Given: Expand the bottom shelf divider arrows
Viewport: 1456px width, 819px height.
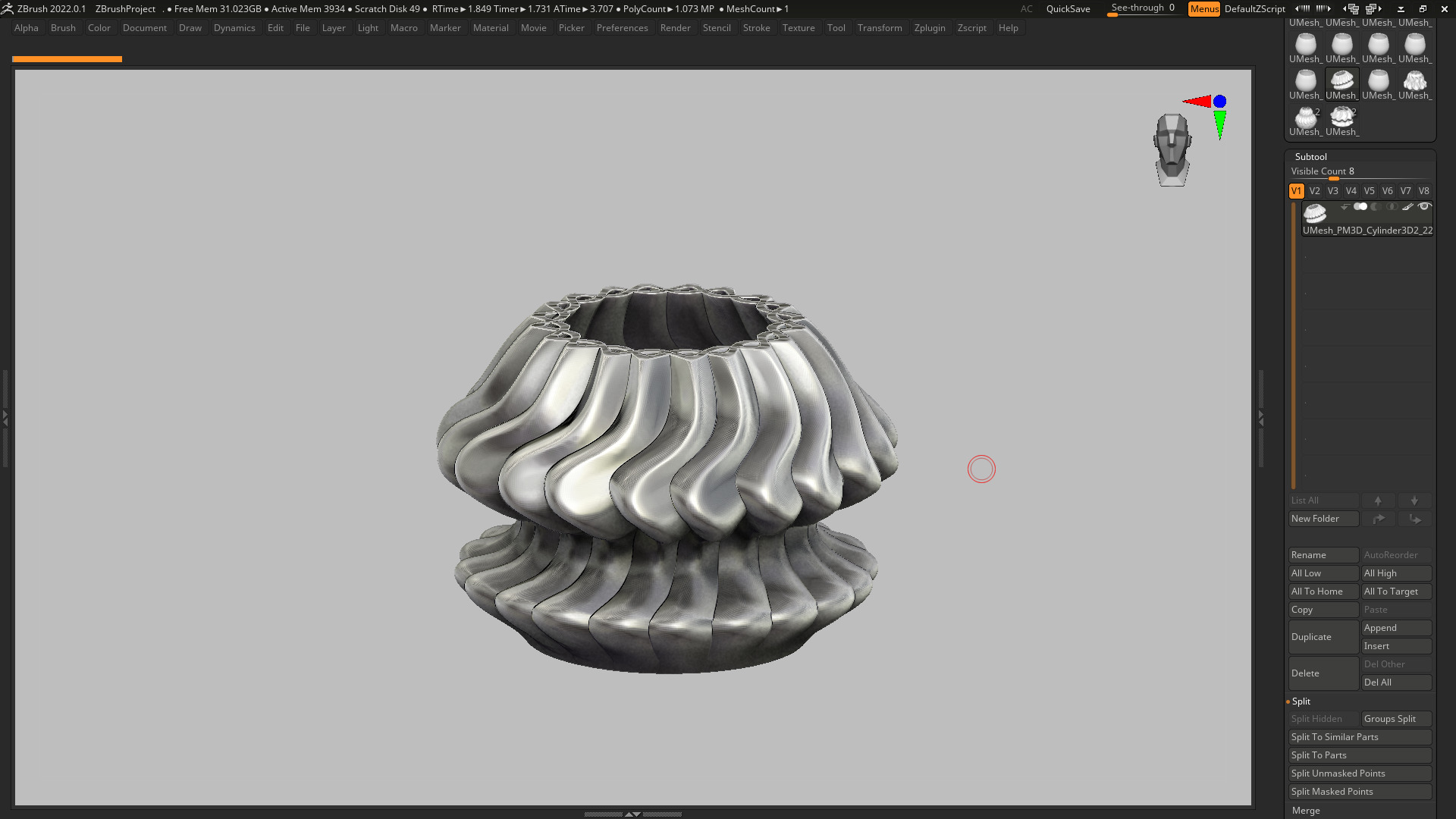Looking at the screenshot, I should (632, 814).
